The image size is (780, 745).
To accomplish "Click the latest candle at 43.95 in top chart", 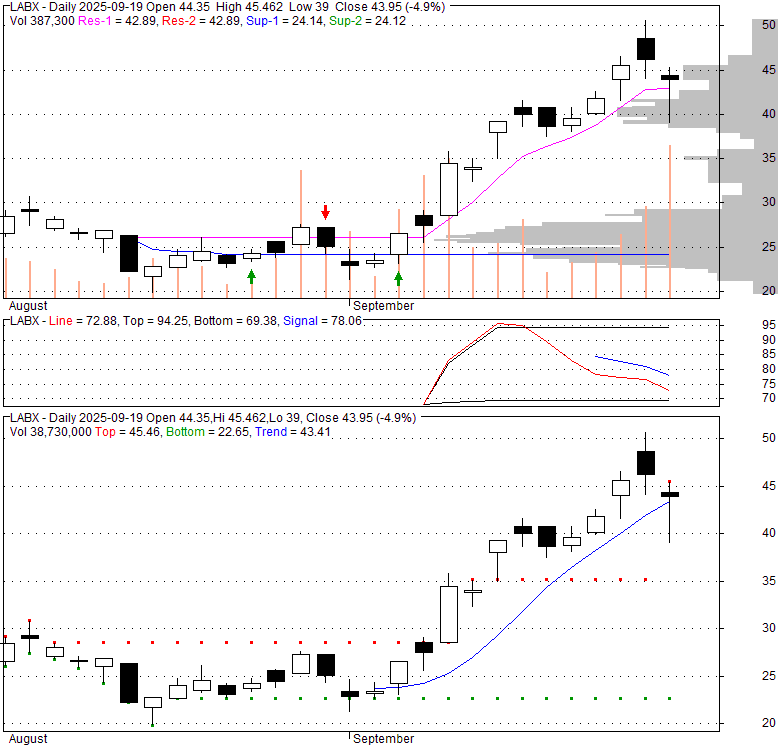I will click(670, 78).
